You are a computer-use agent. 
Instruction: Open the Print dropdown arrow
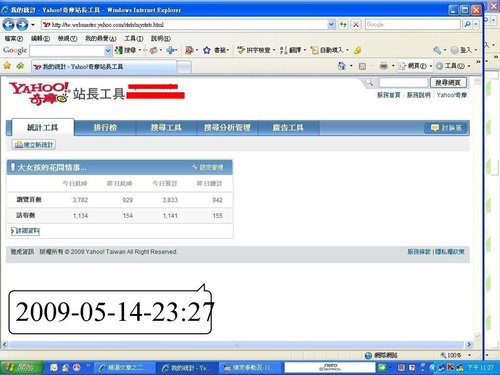pos(393,66)
